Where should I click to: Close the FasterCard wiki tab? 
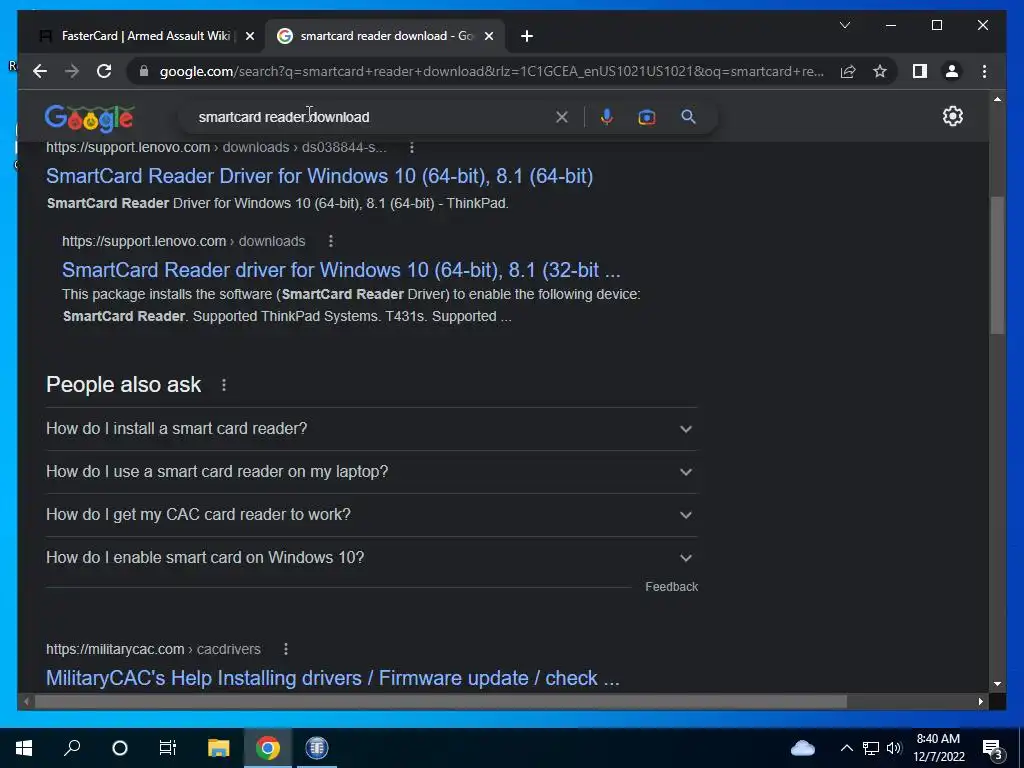tap(249, 36)
